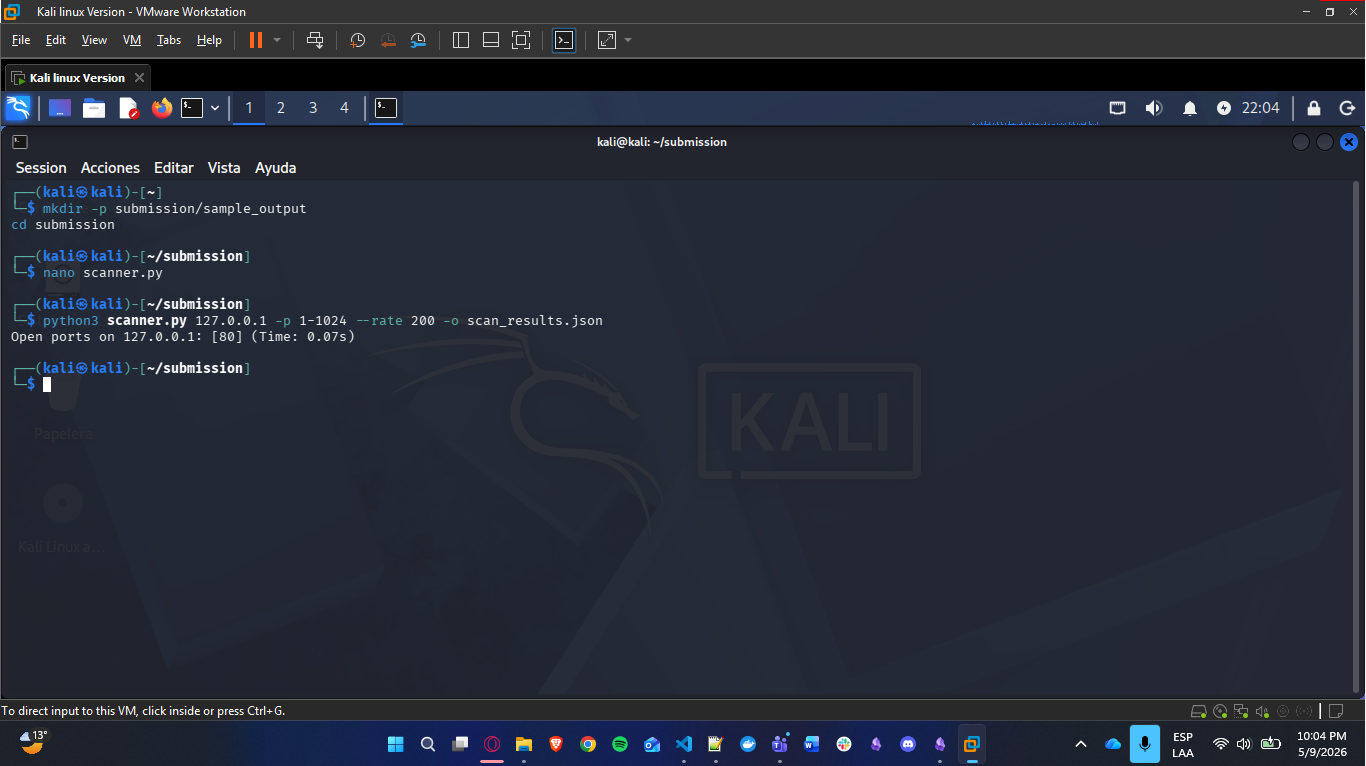
Task: Show hidden system tray icons chevron
Action: tap(1081, 744)
